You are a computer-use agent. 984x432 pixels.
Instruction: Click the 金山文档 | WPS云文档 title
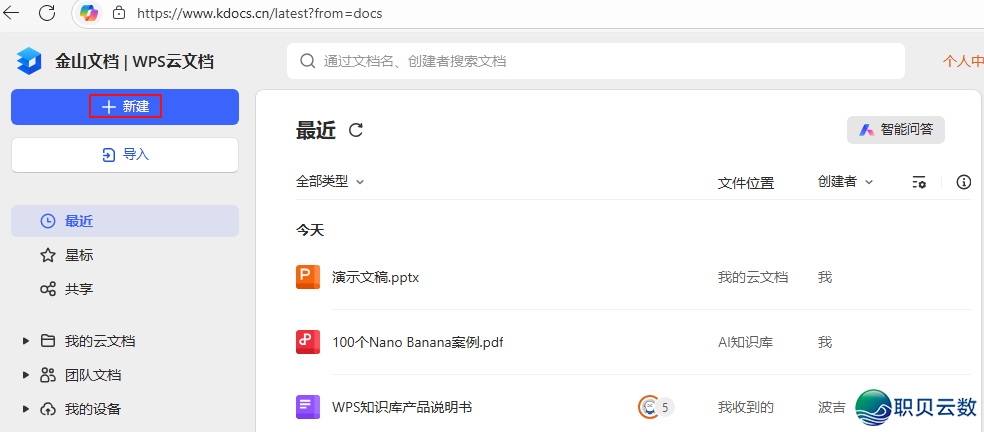tap(134, 62)
